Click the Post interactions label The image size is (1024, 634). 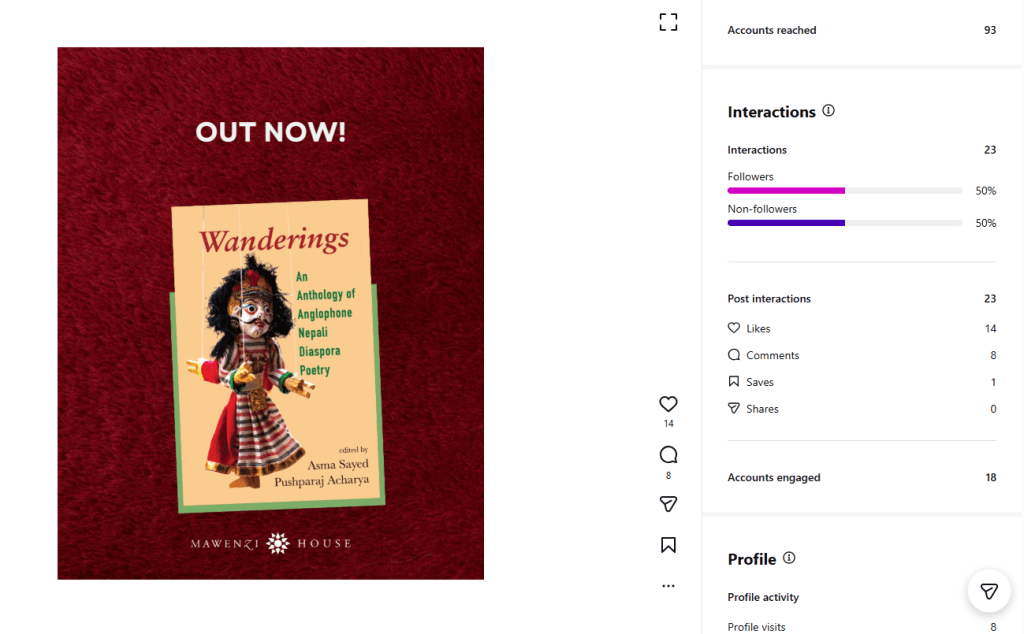tap(769, 298)
